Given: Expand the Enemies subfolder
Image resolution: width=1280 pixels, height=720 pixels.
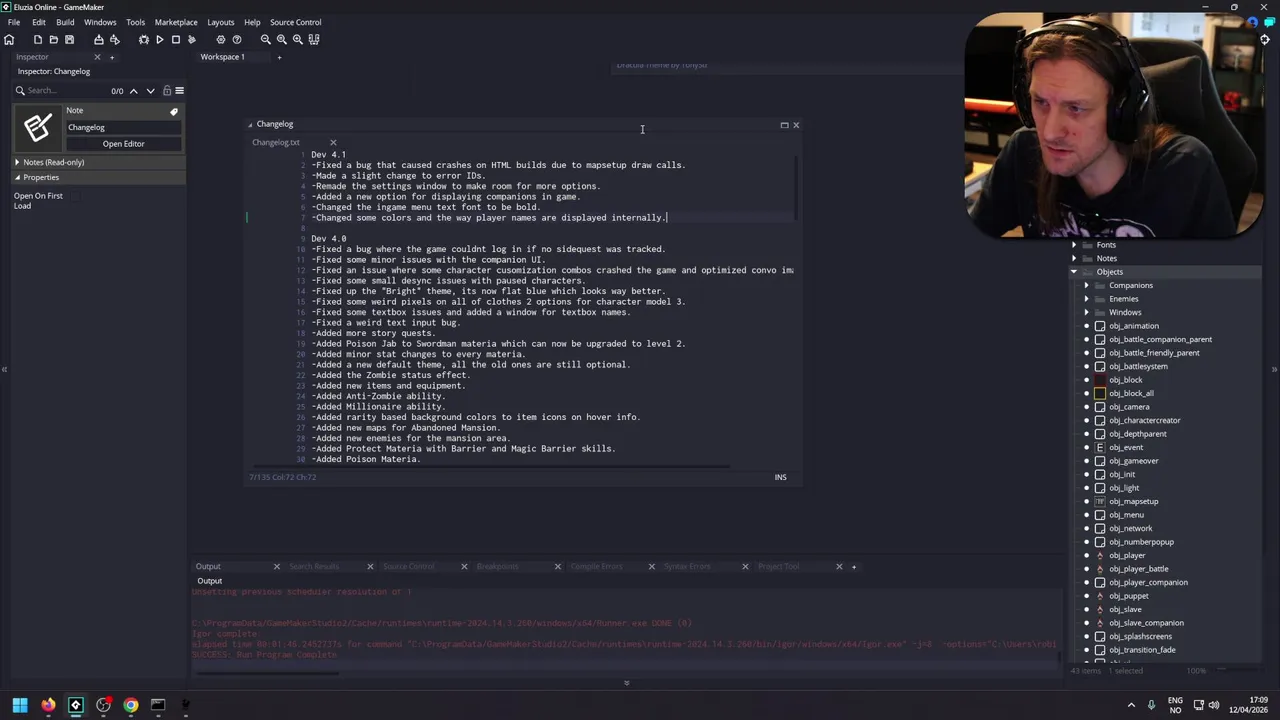Looking at the screenshot, I should tap(1087, 299).
